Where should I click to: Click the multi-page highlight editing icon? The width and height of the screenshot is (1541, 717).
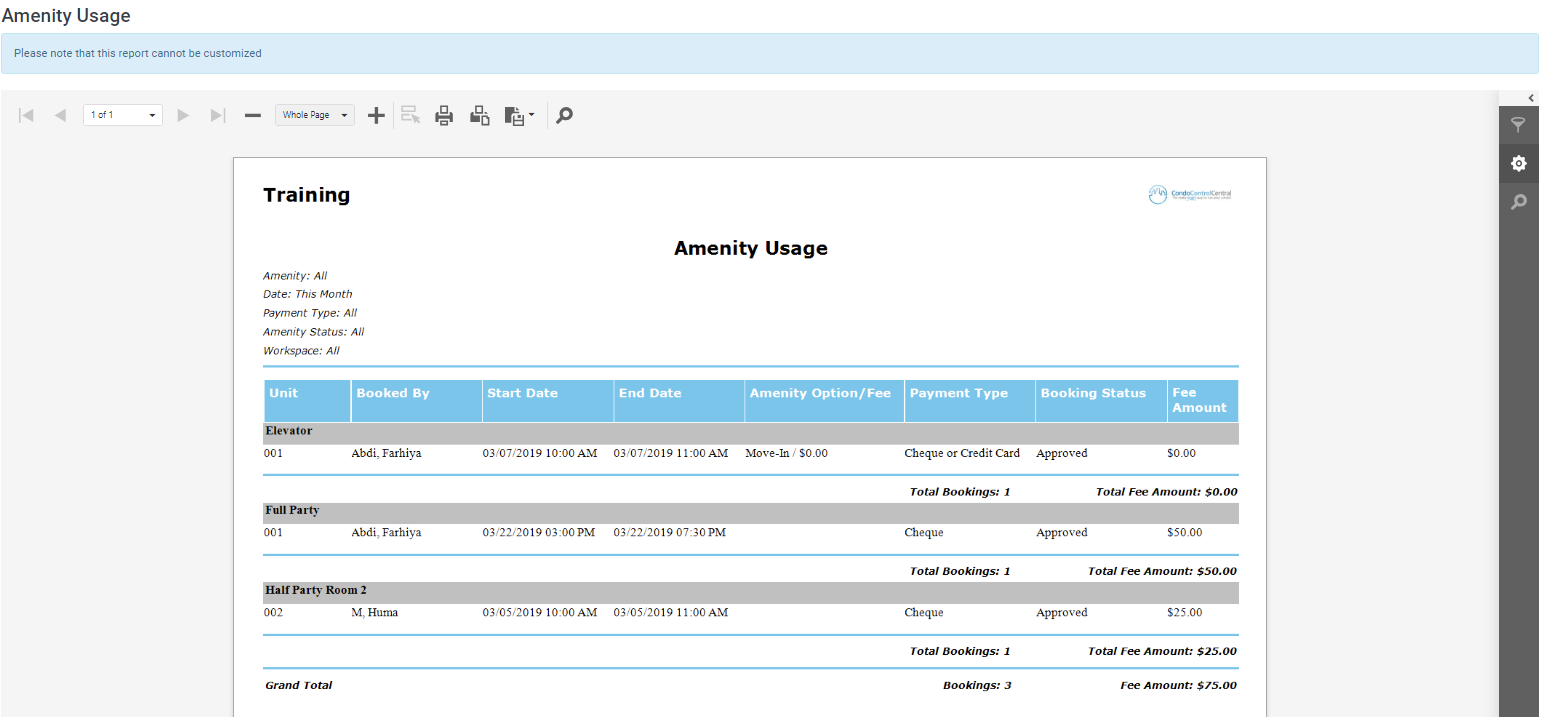410,116
